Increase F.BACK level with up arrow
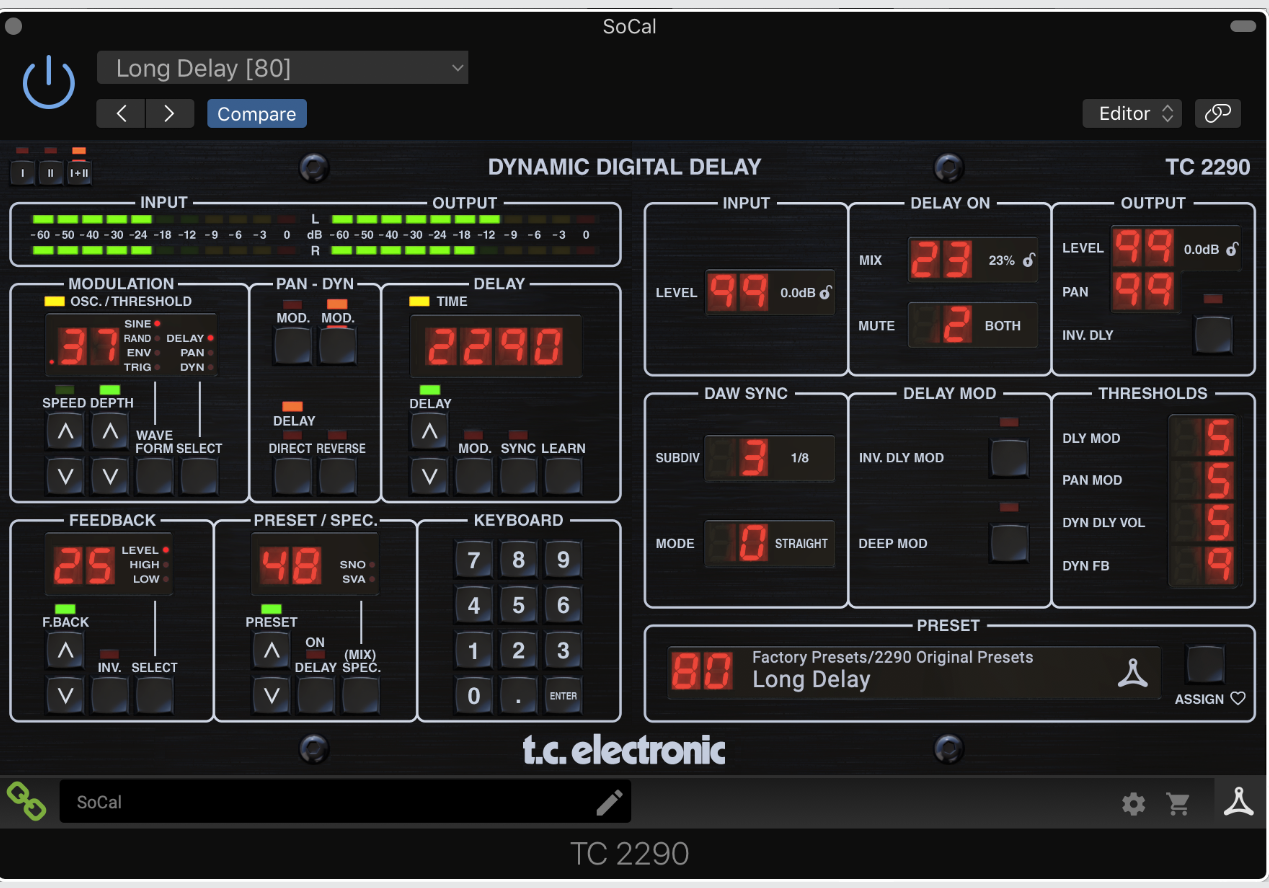 pos(65,652)
